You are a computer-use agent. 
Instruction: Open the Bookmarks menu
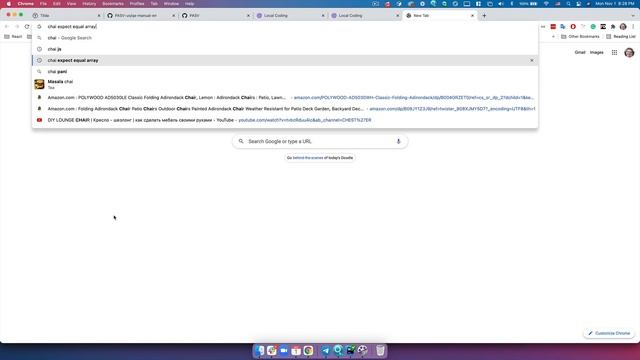113,4
